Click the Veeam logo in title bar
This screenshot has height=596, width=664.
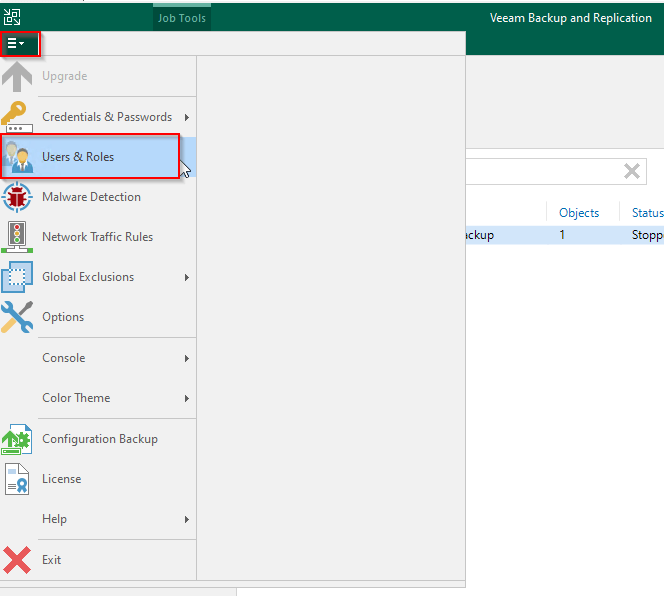click(12, 17)
